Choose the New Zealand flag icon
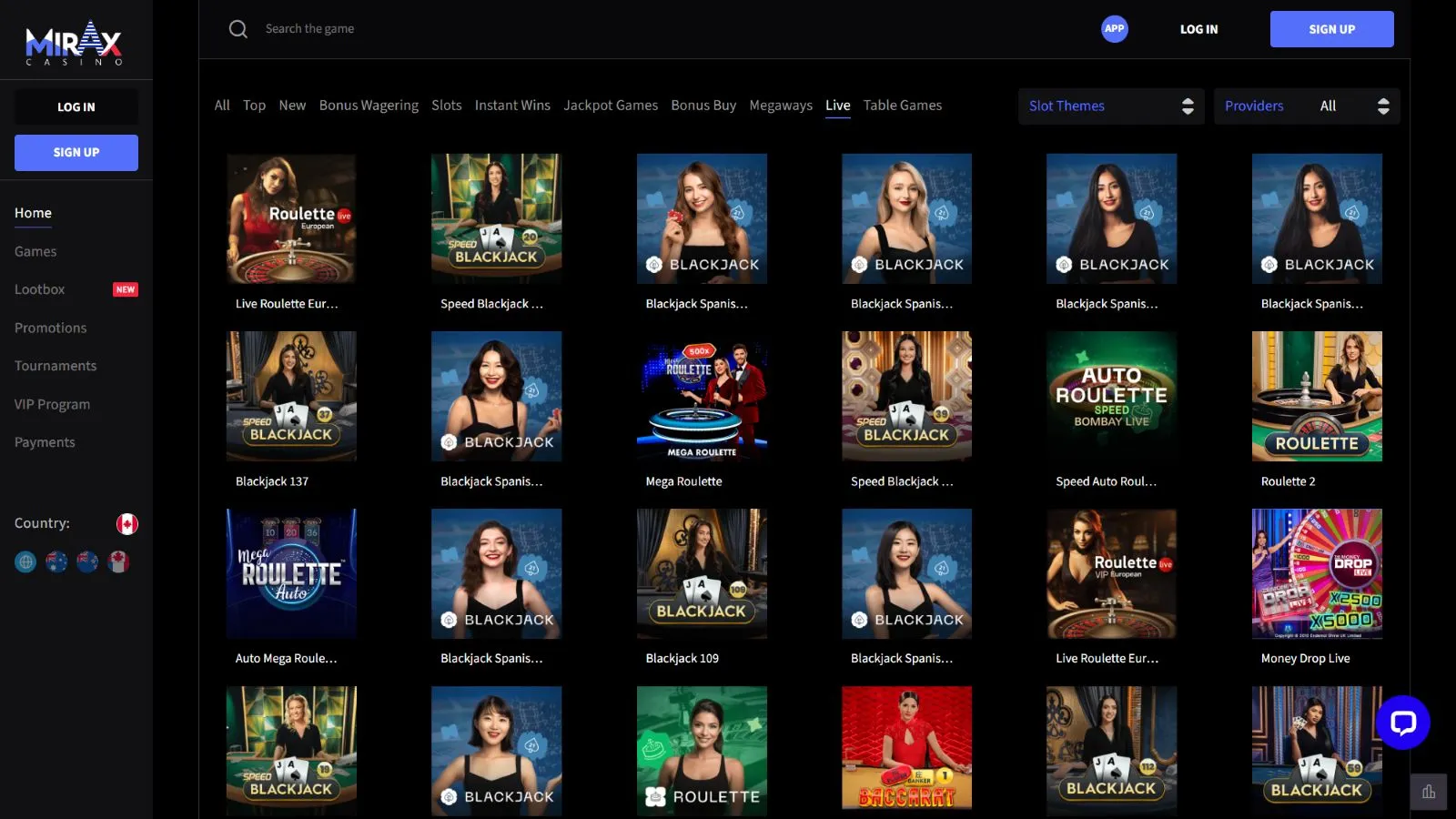 pos(87,562)
